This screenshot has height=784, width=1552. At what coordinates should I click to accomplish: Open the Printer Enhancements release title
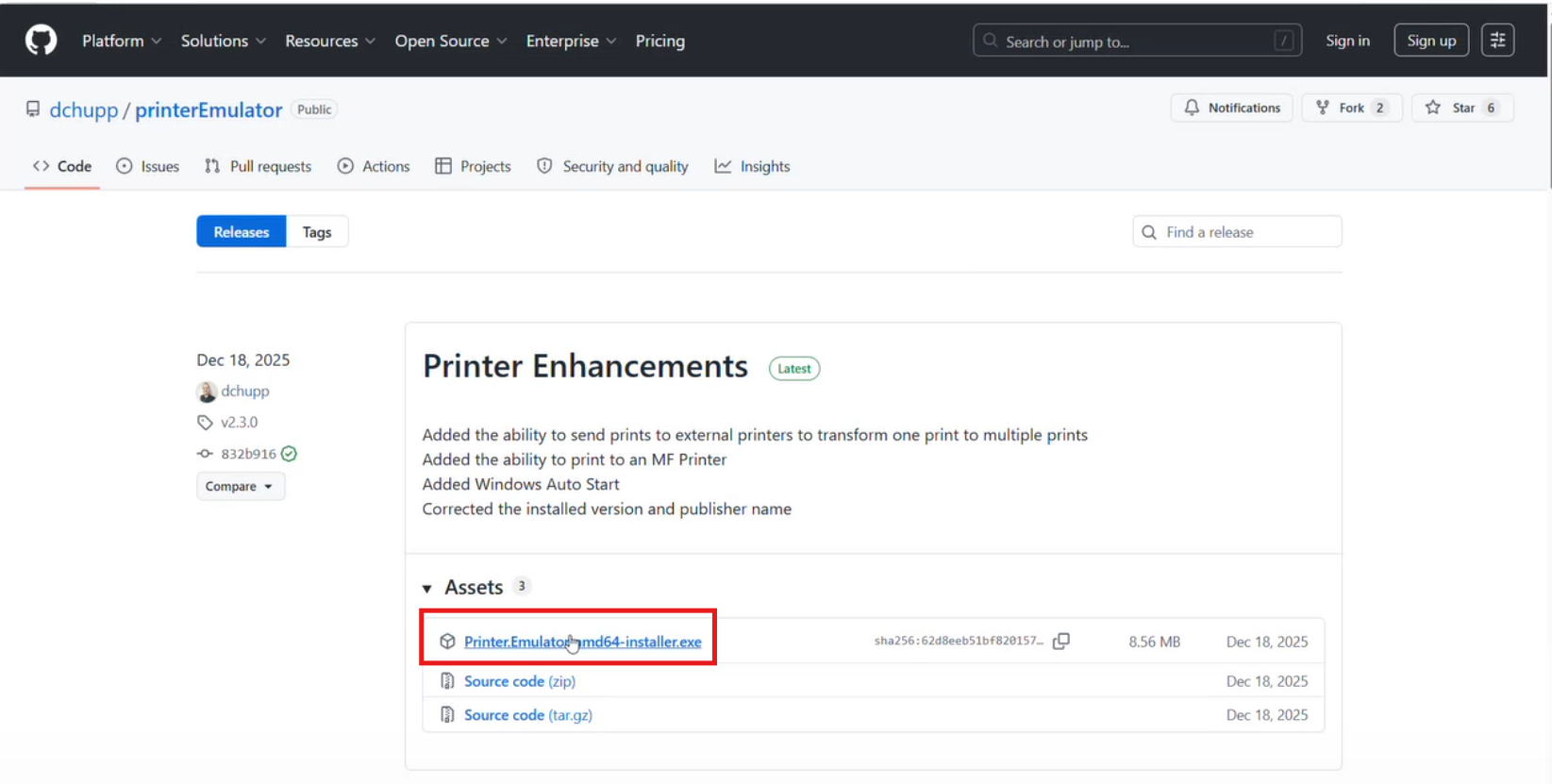coord(585,366)
